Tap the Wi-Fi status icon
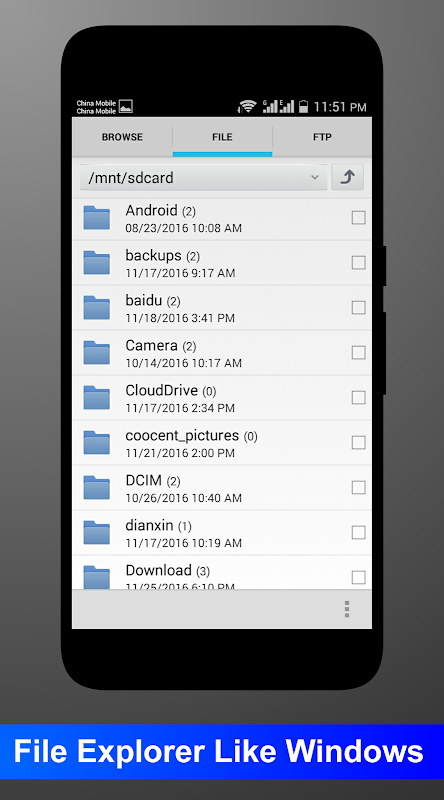Screen dimensions: 444x800 (x=248, y=106)
